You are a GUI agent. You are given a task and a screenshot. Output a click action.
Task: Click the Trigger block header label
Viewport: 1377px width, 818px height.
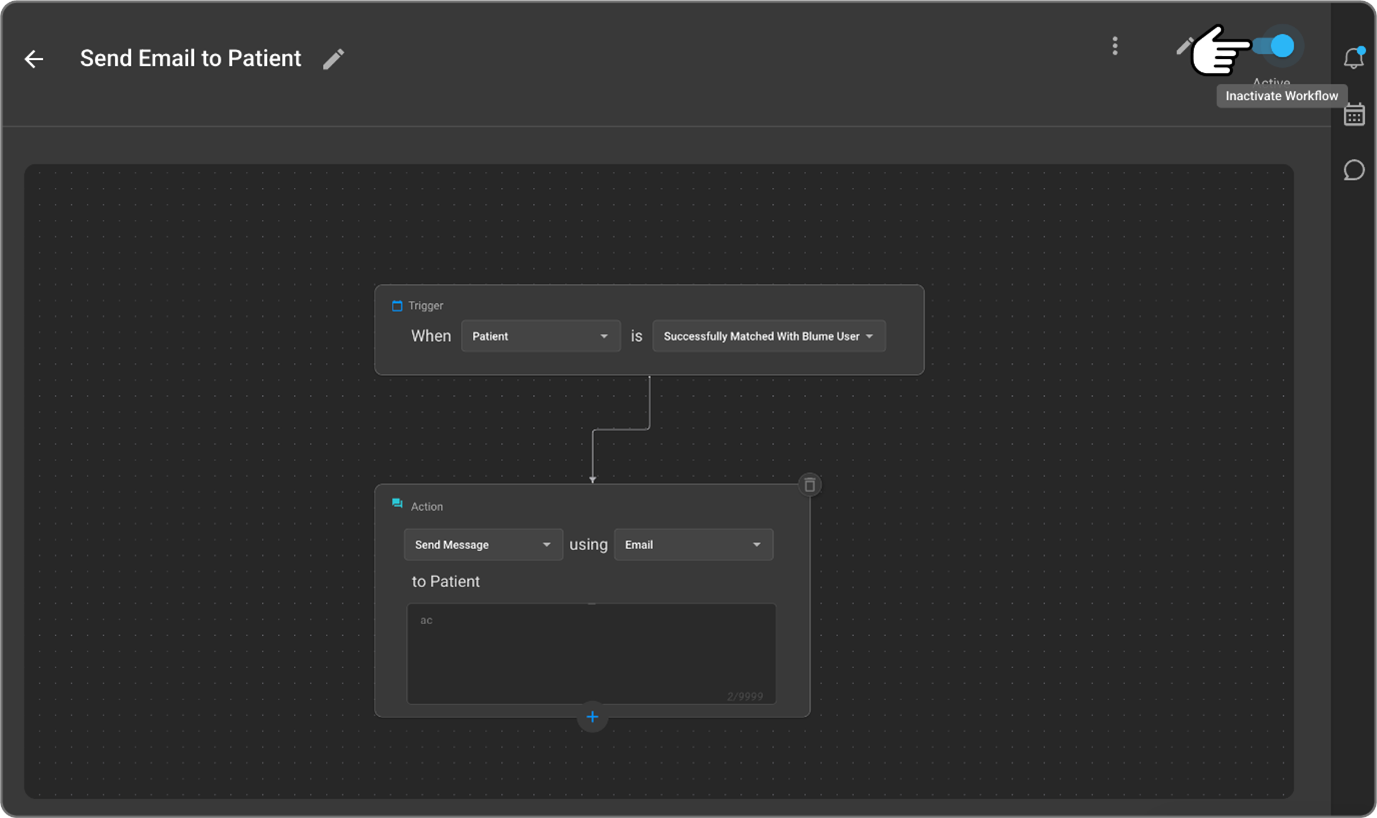pyautogui.click(x=426, y=306)
